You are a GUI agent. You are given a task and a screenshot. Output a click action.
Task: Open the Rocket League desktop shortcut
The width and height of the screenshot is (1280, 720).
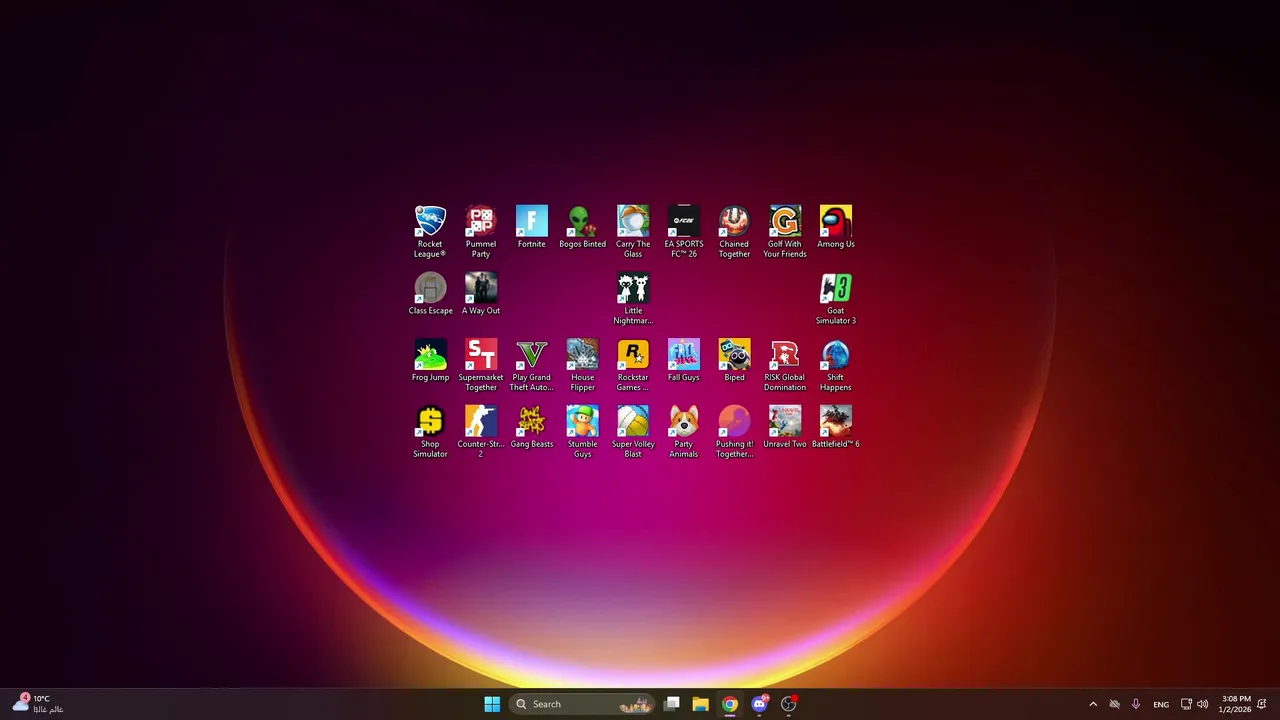click(430, 231)
